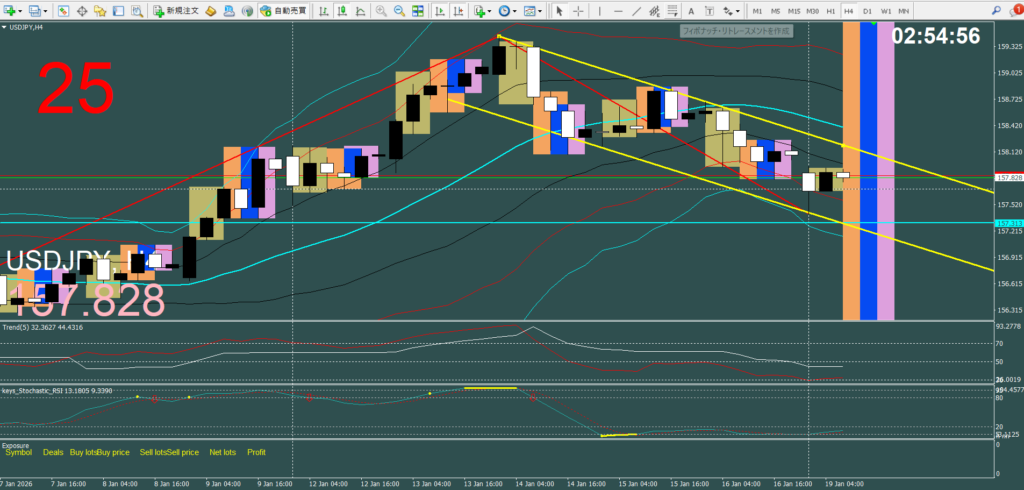Toggle chart auto-scroll to latest bar

click(436, 10)
